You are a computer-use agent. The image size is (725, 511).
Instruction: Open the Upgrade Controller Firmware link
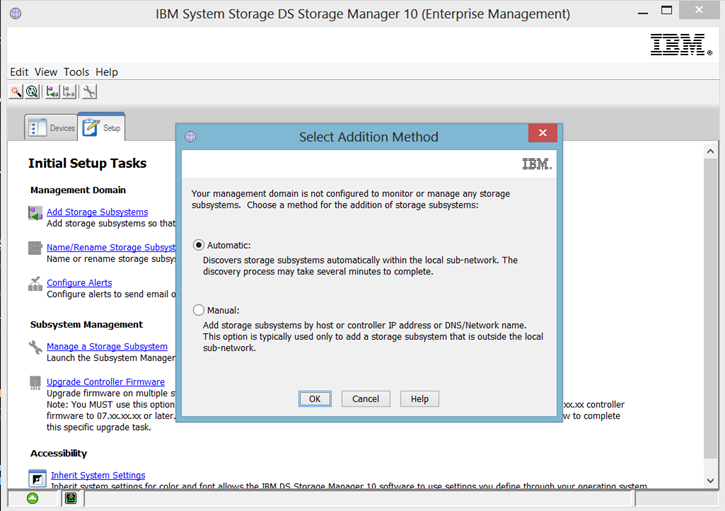[105, 382]
